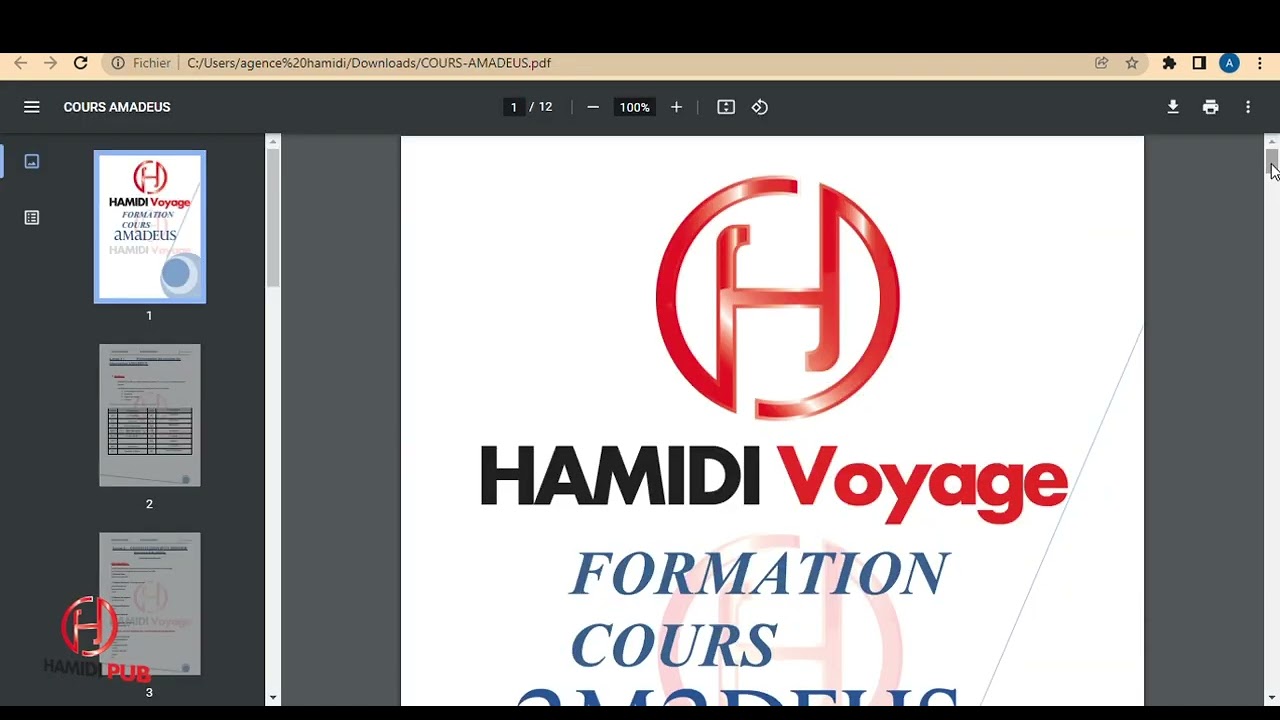Select the 100% zoom level field
Screen dimensions: 1280x720
click(634, 107)
